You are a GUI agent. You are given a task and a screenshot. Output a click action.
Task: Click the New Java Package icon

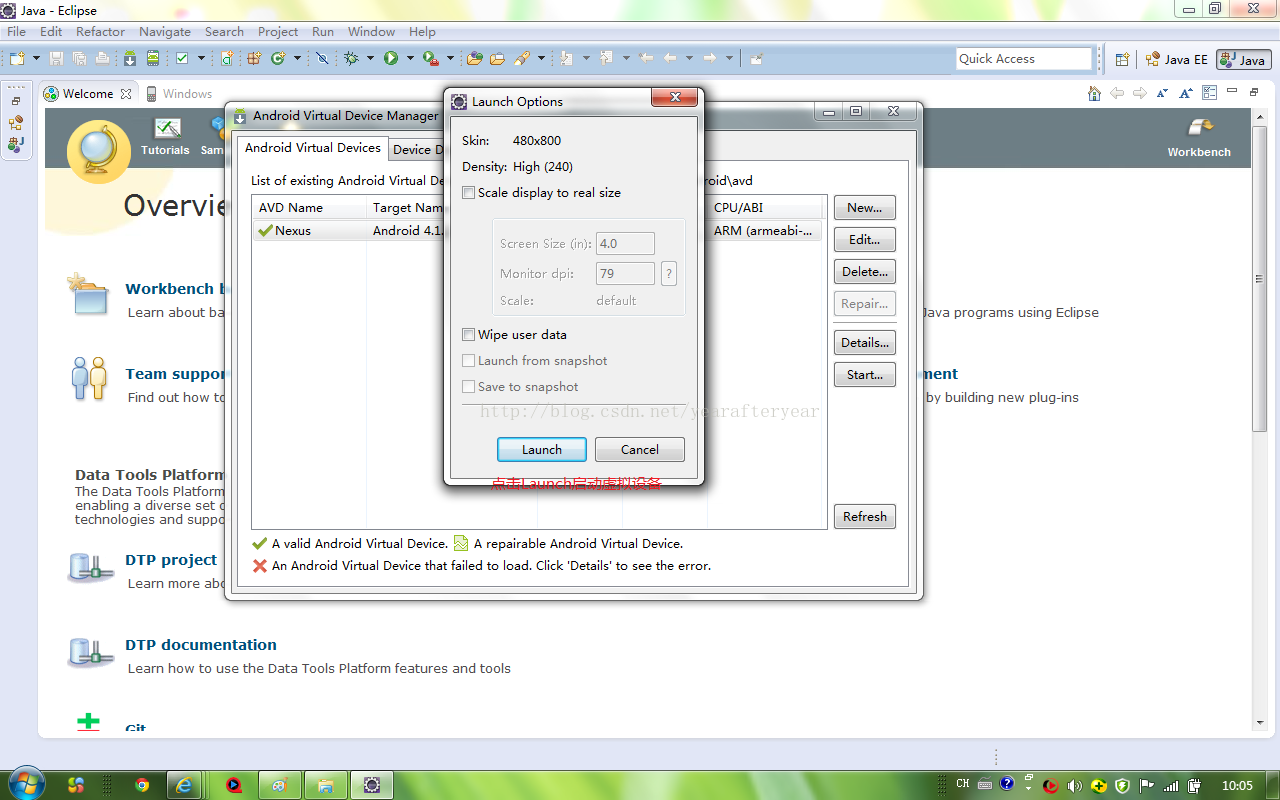click(x=254, y=58)
